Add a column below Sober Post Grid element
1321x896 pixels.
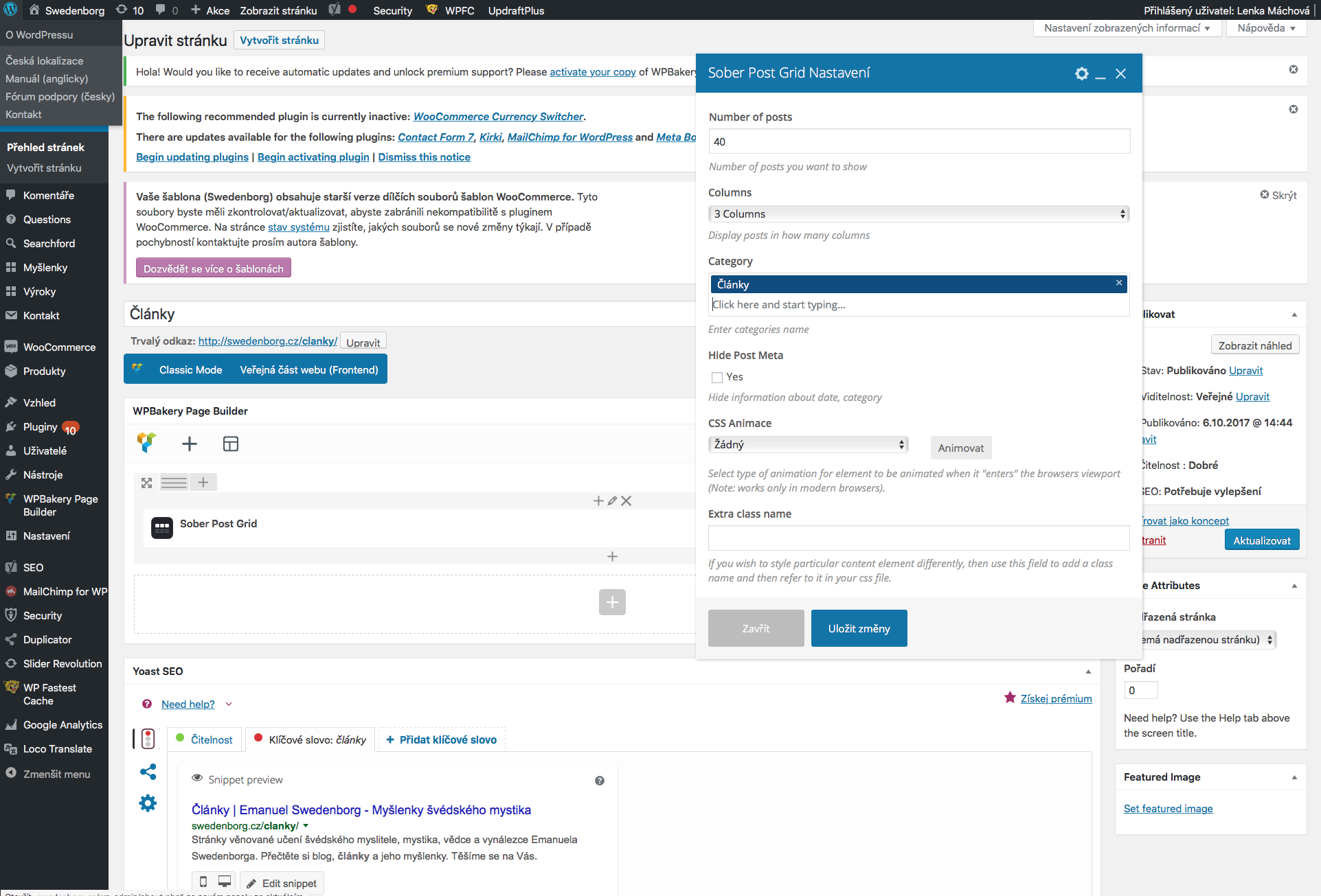(x=612, y=556)
